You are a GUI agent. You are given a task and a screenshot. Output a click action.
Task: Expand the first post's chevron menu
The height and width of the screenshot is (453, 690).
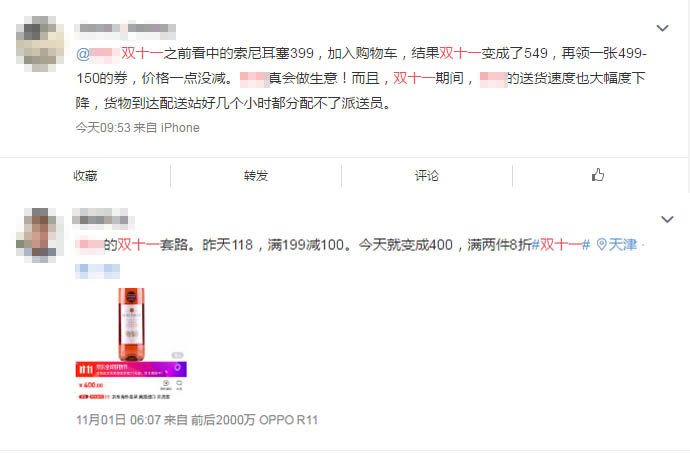662,28
